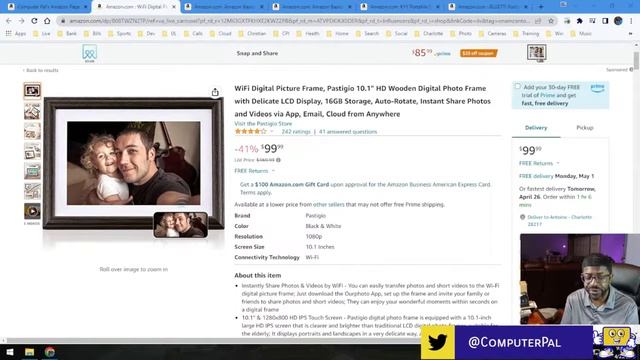
Task: Open the browser Home page icon
Action: [47, 21]
